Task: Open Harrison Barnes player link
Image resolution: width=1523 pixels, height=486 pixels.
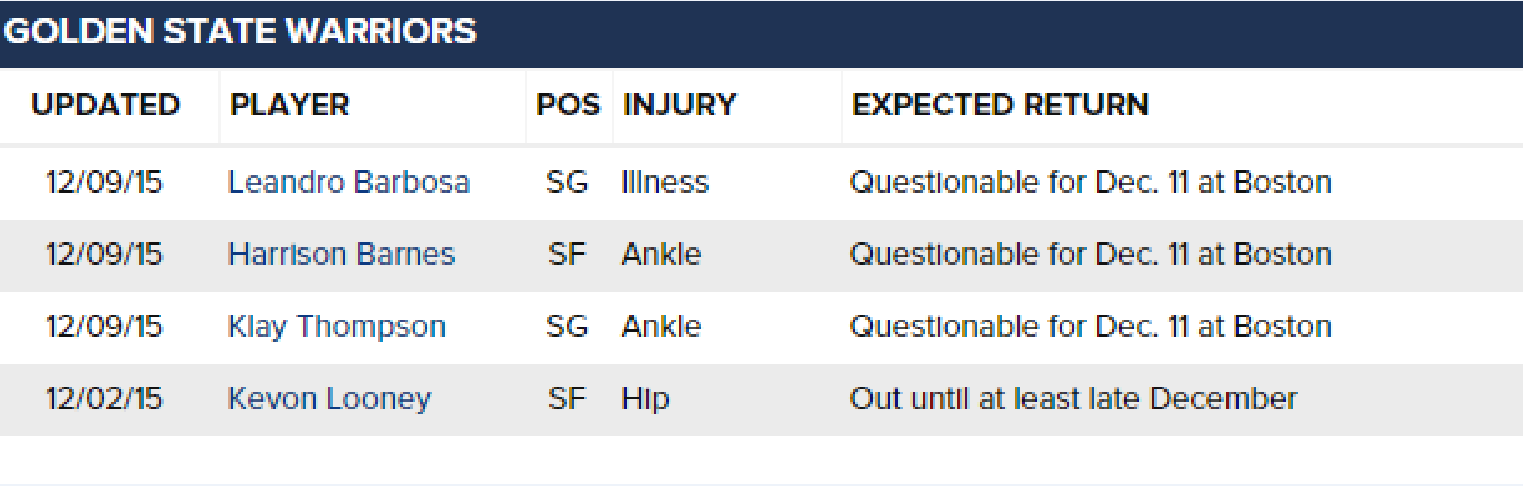Action: coord(342,255)
